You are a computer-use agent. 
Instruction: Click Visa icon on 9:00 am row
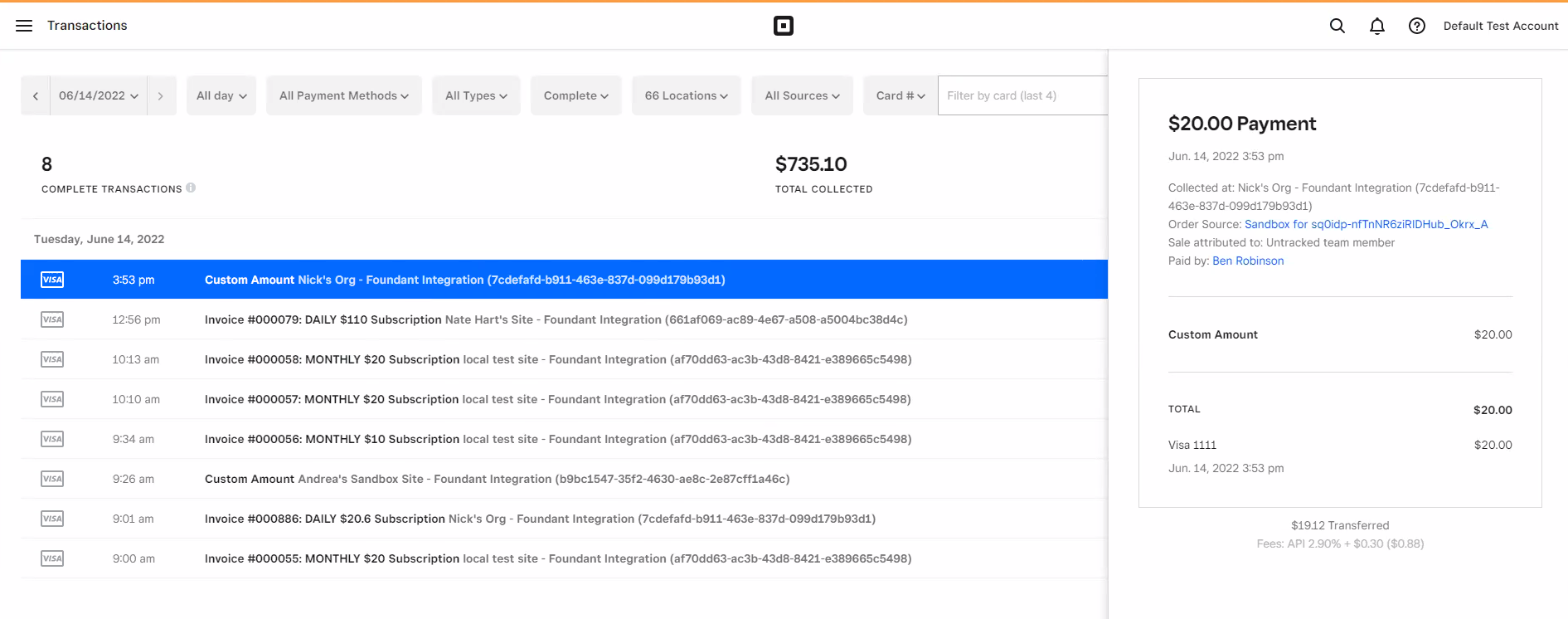(52, 558)
